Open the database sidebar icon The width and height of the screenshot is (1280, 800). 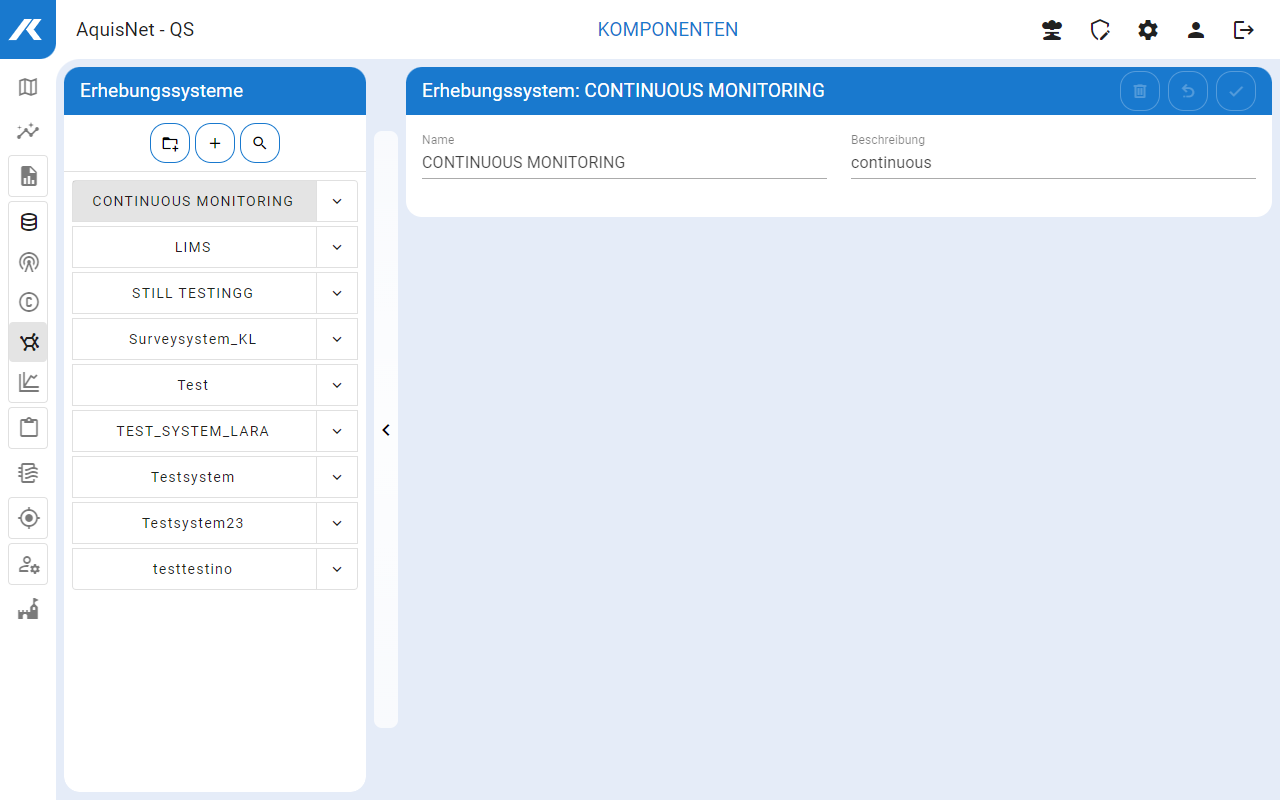tap(28, 222)
